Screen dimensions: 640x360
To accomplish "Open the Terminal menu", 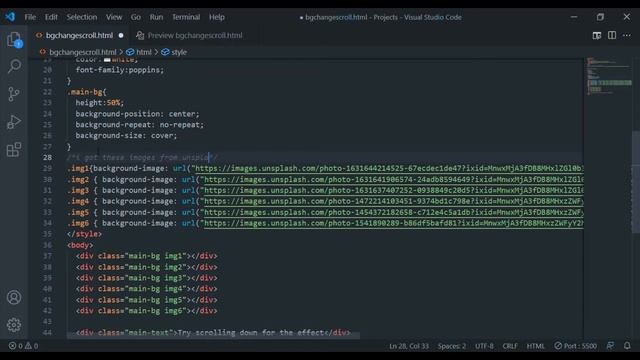I will 186,17.
